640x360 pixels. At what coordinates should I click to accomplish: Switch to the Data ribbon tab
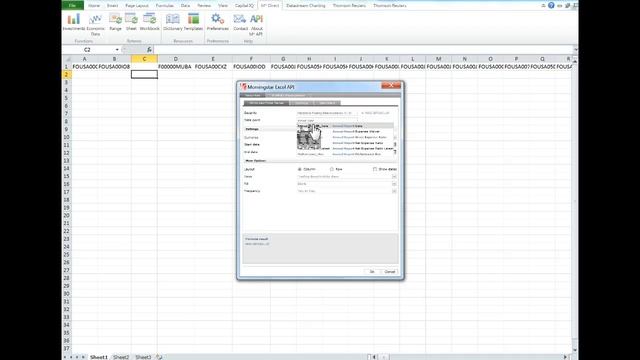coord(185,6)
